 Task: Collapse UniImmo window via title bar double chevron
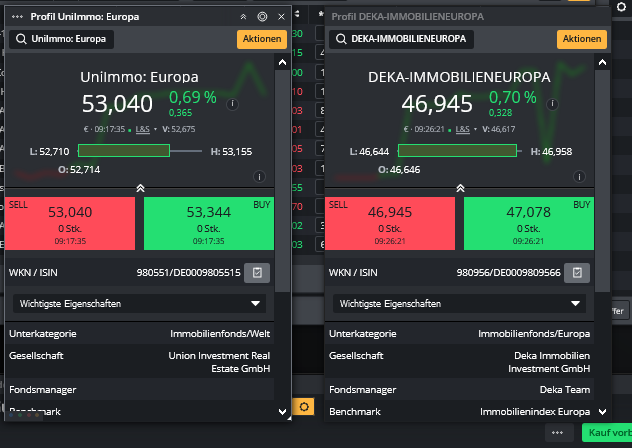click(243, 17)
